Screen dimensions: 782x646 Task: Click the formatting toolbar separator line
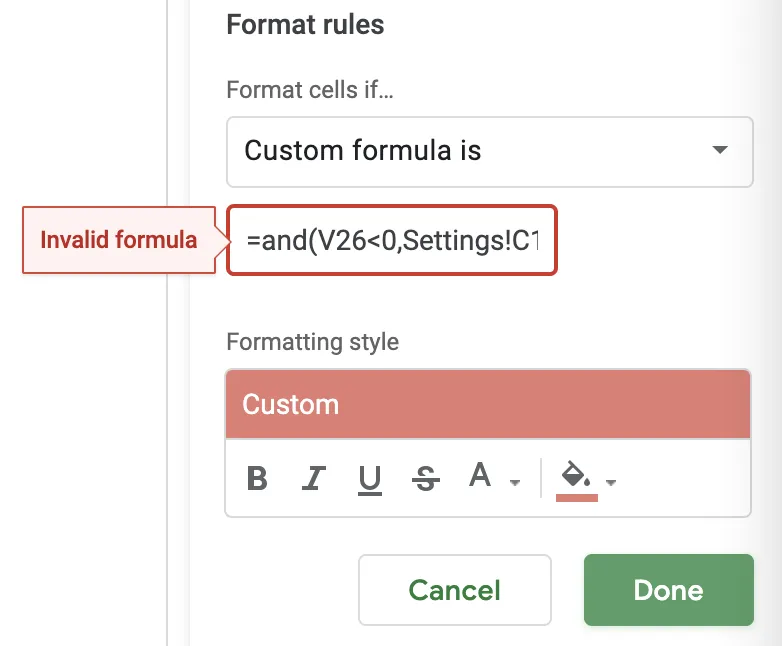tap(540, 479)
